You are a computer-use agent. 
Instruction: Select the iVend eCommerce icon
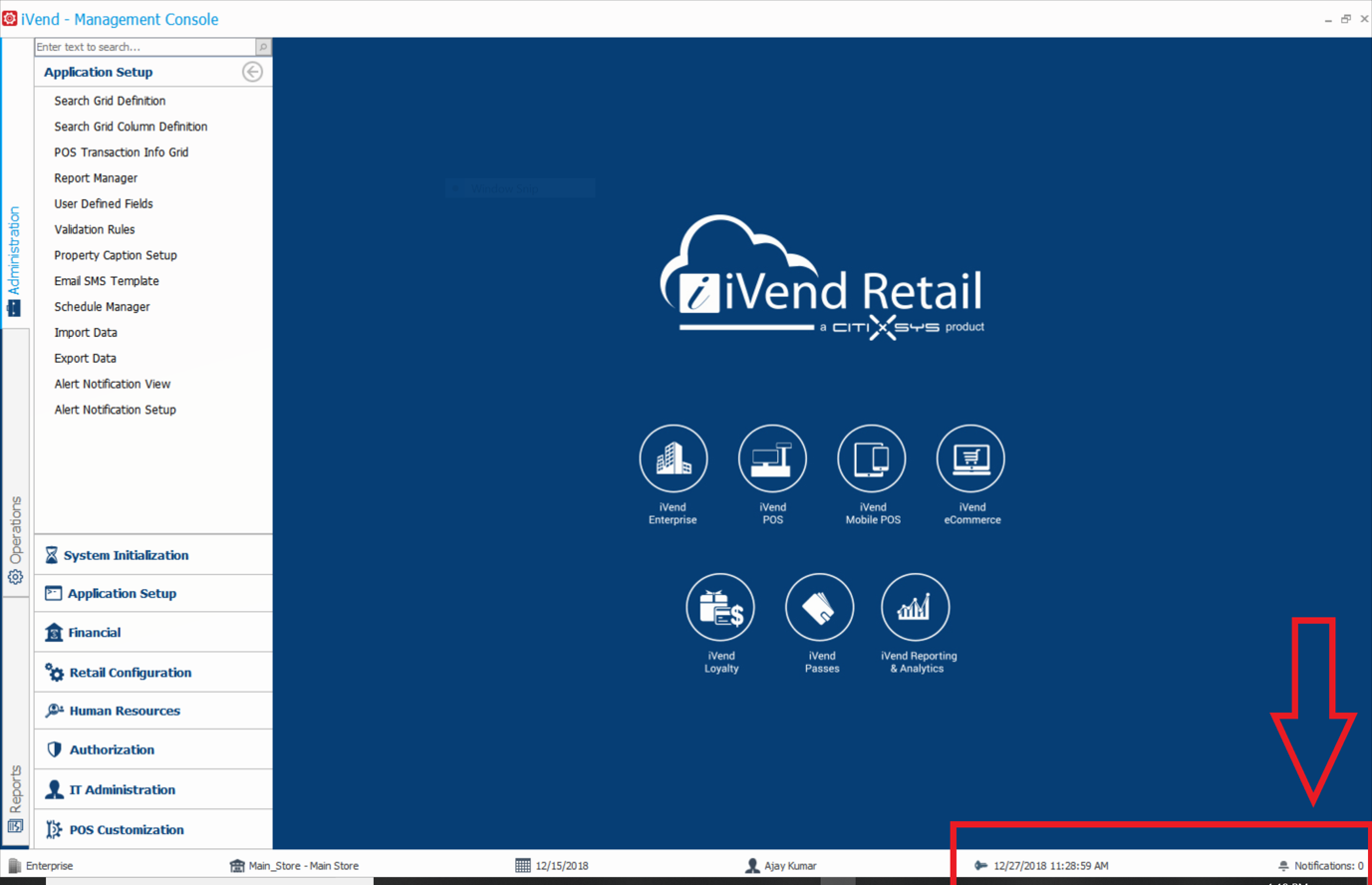[x=970, y=458]
